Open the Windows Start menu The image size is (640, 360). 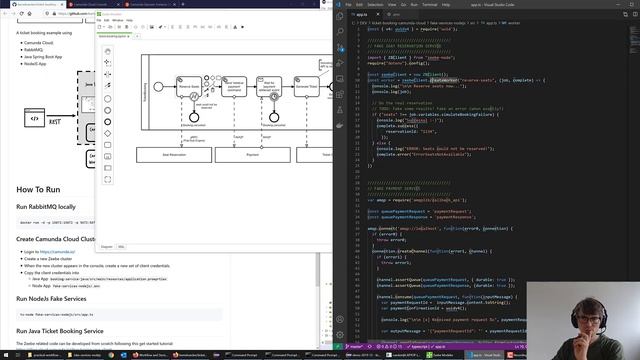point(6,355)
